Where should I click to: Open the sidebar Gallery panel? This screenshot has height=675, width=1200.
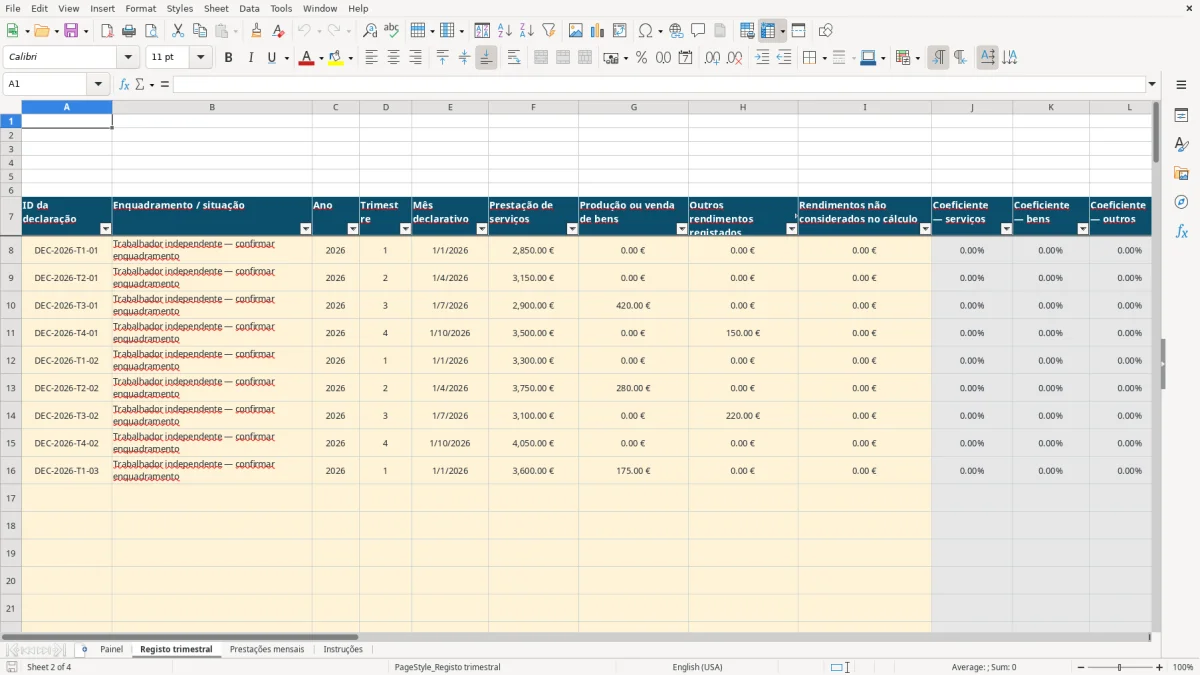[1181, 173]
